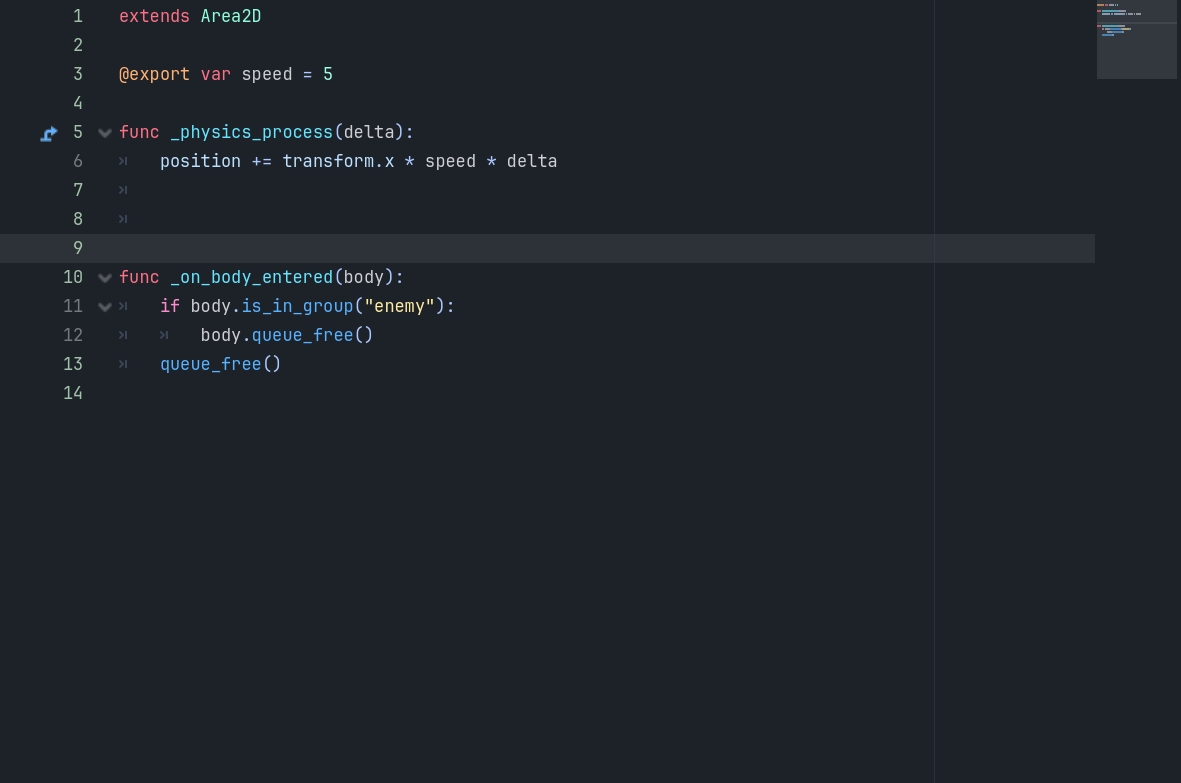Viewport: 1181px width, 783px height.
Task: Place cursor on the Area2D keyword
Action: click(x=230, y=16)
